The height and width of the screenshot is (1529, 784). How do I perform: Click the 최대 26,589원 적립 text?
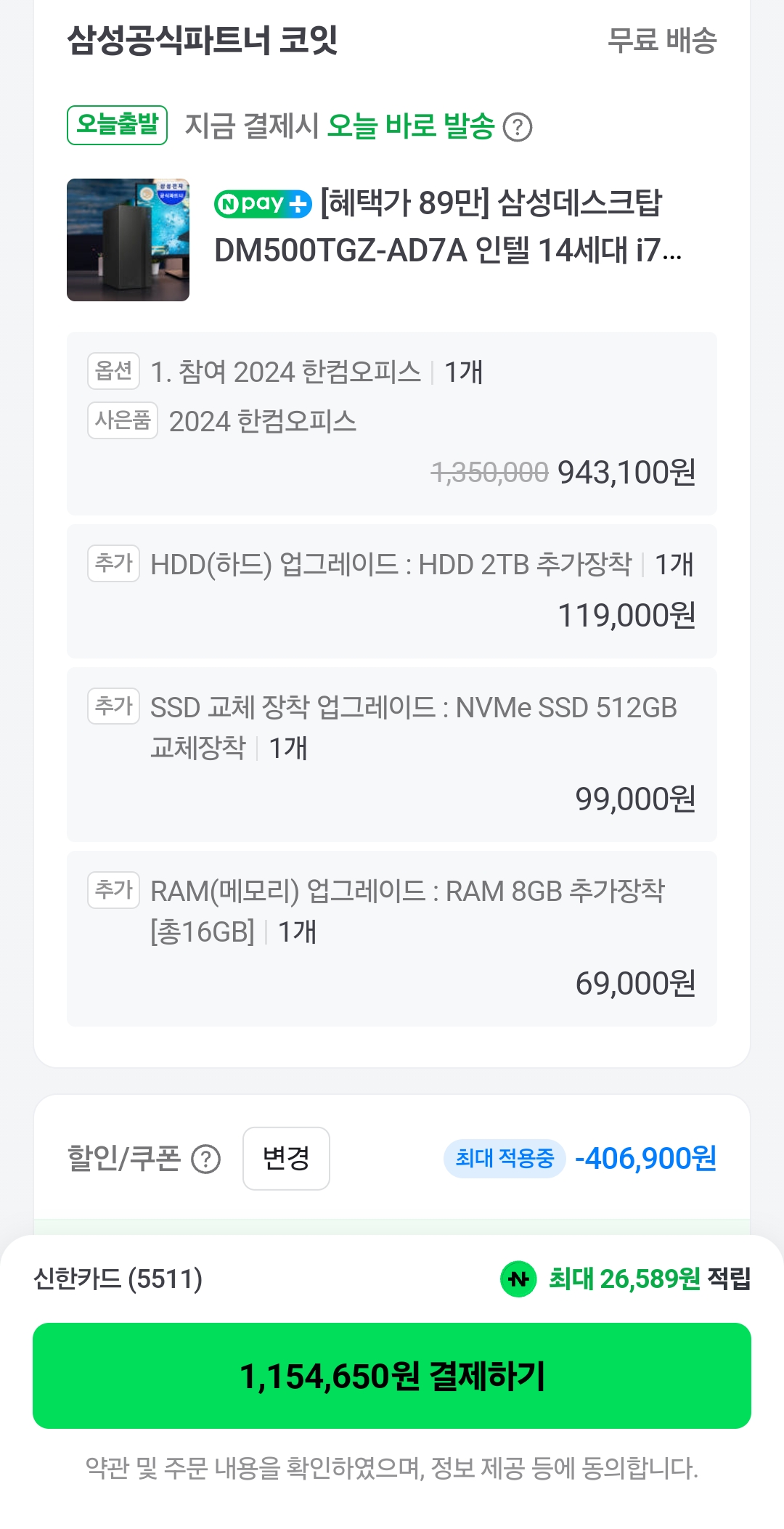(649, 1279)
